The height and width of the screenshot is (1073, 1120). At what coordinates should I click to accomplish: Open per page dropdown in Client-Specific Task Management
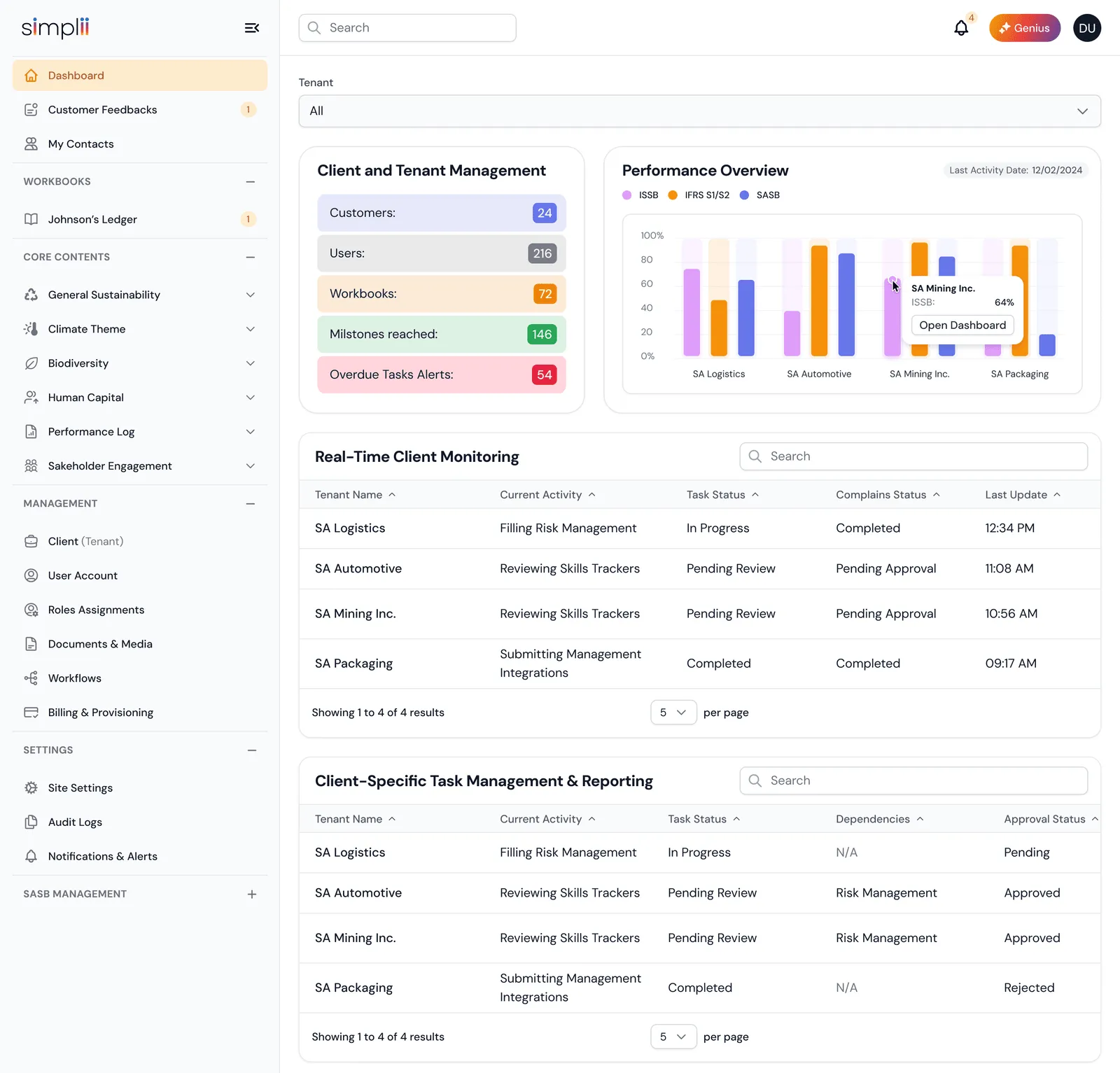point(673,1037)
